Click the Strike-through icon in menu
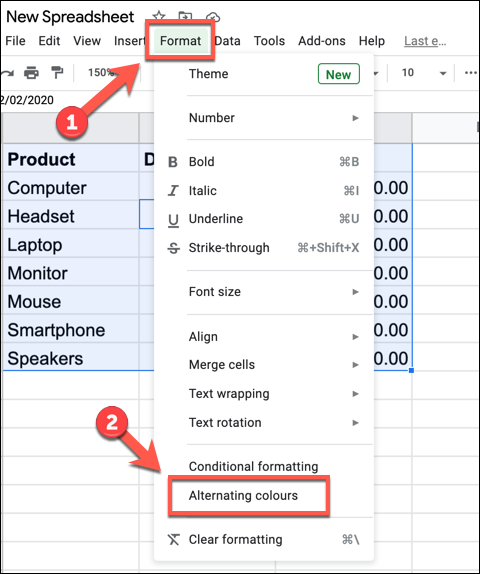Image resolution: width=480 pixels, height=574 pixels. [x=173, y=248]
